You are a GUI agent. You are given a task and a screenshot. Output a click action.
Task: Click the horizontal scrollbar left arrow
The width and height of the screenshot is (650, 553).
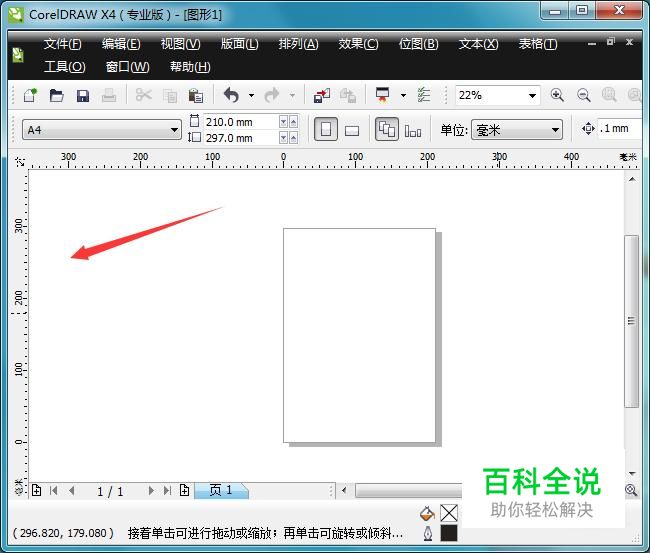tap(344, 490)
